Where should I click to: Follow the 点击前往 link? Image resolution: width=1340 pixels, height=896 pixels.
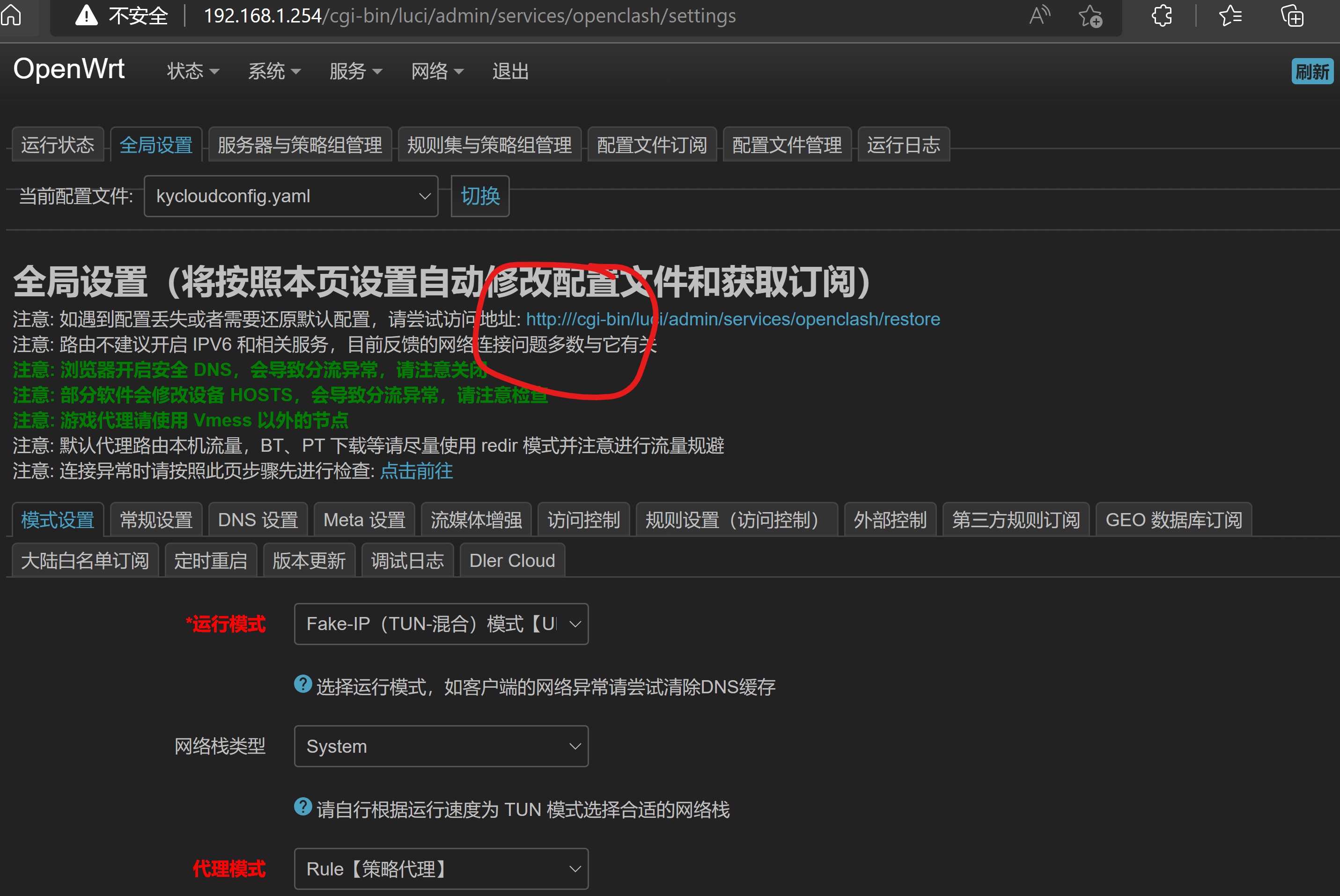[417, 471]
